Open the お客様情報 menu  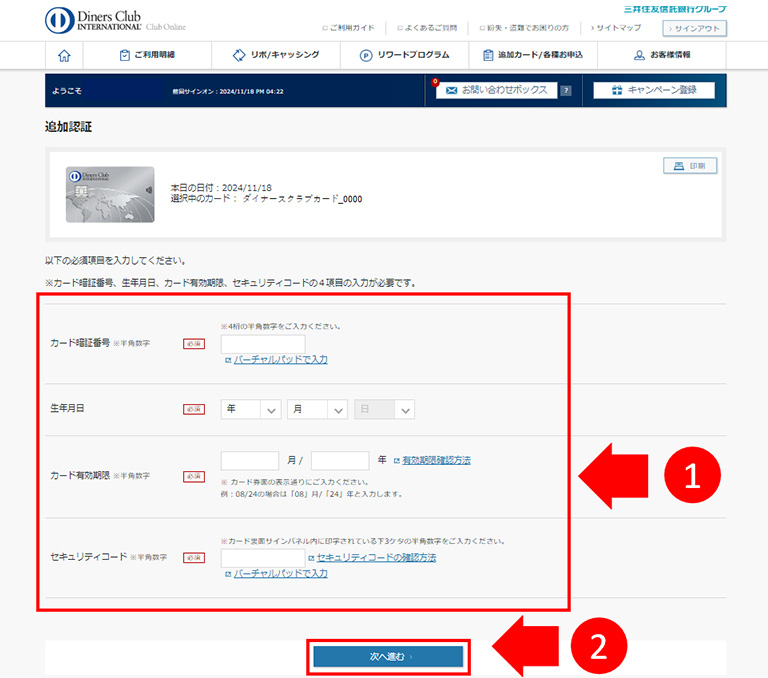(x=662, y=56)
